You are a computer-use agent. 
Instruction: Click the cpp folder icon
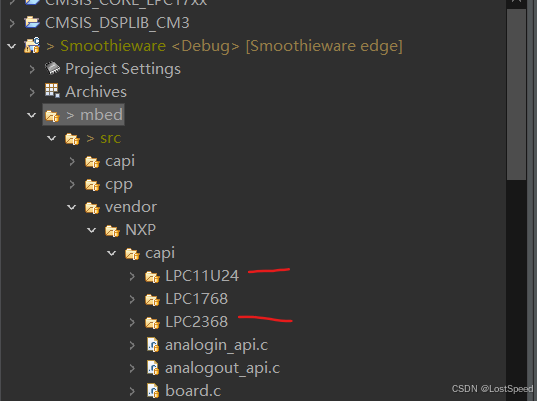[x=92, y=185]
